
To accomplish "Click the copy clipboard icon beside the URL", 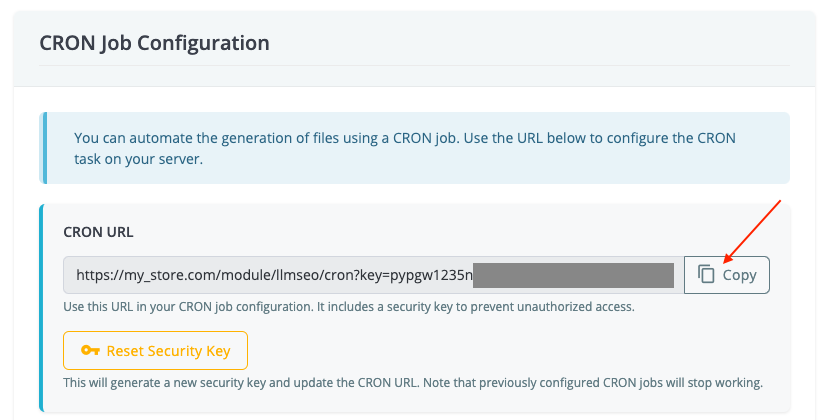I will 706,274.
